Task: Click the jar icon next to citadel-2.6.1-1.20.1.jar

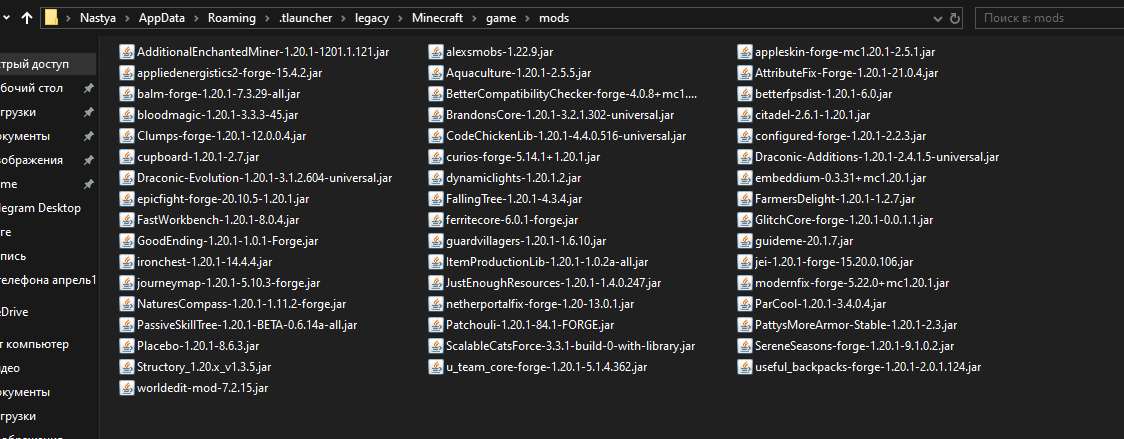Action: tap(745, 115)
